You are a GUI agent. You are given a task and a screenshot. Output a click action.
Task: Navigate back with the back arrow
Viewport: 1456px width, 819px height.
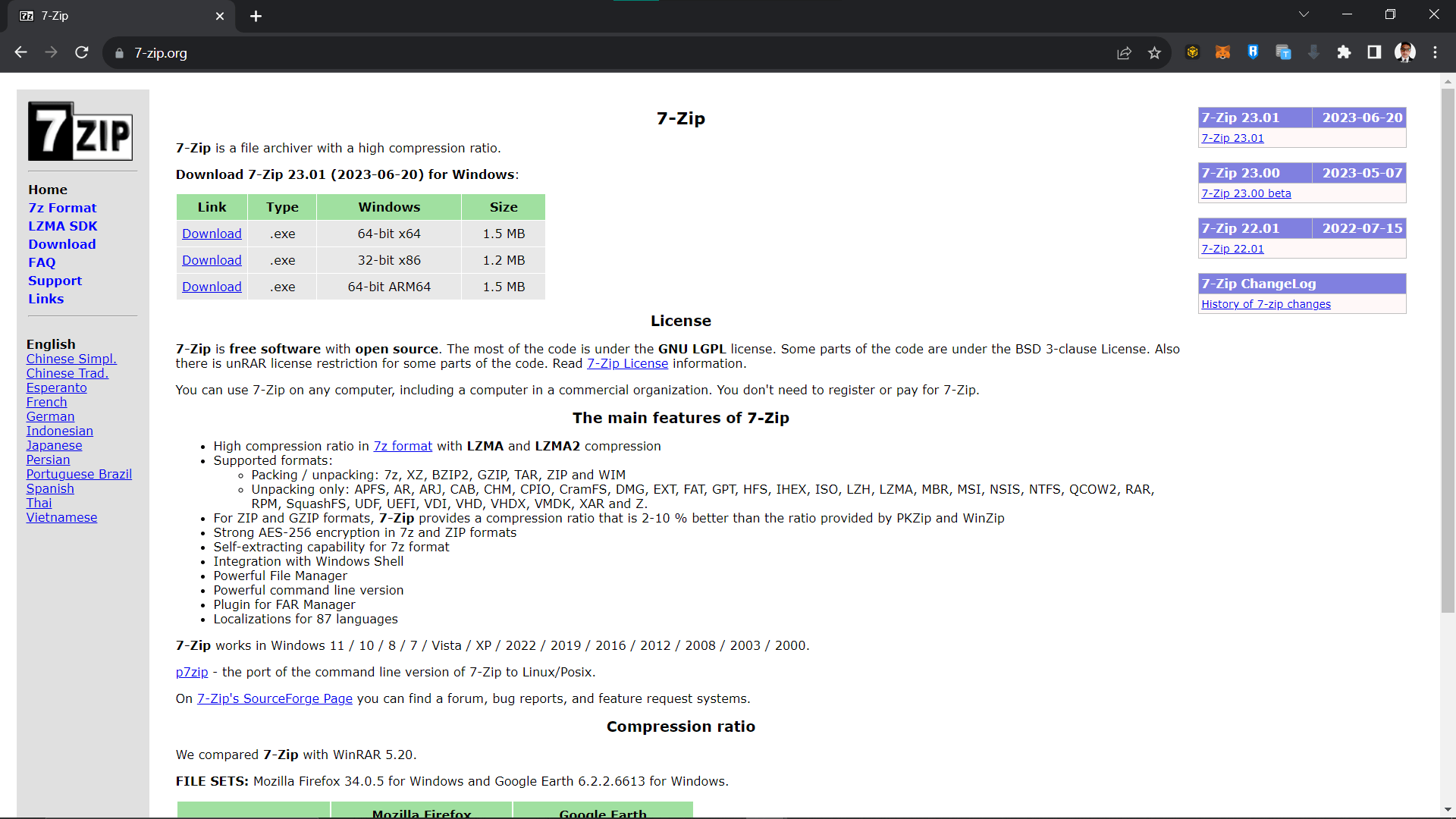click(20, 52)
